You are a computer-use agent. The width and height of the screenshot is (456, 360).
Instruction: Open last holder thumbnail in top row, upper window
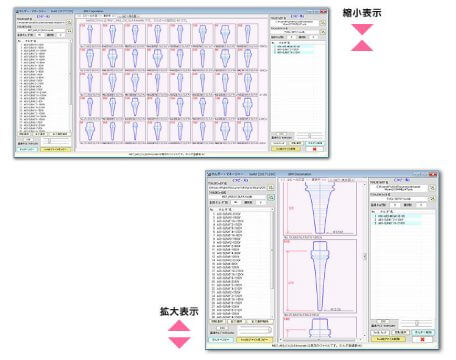coord(247,34)
